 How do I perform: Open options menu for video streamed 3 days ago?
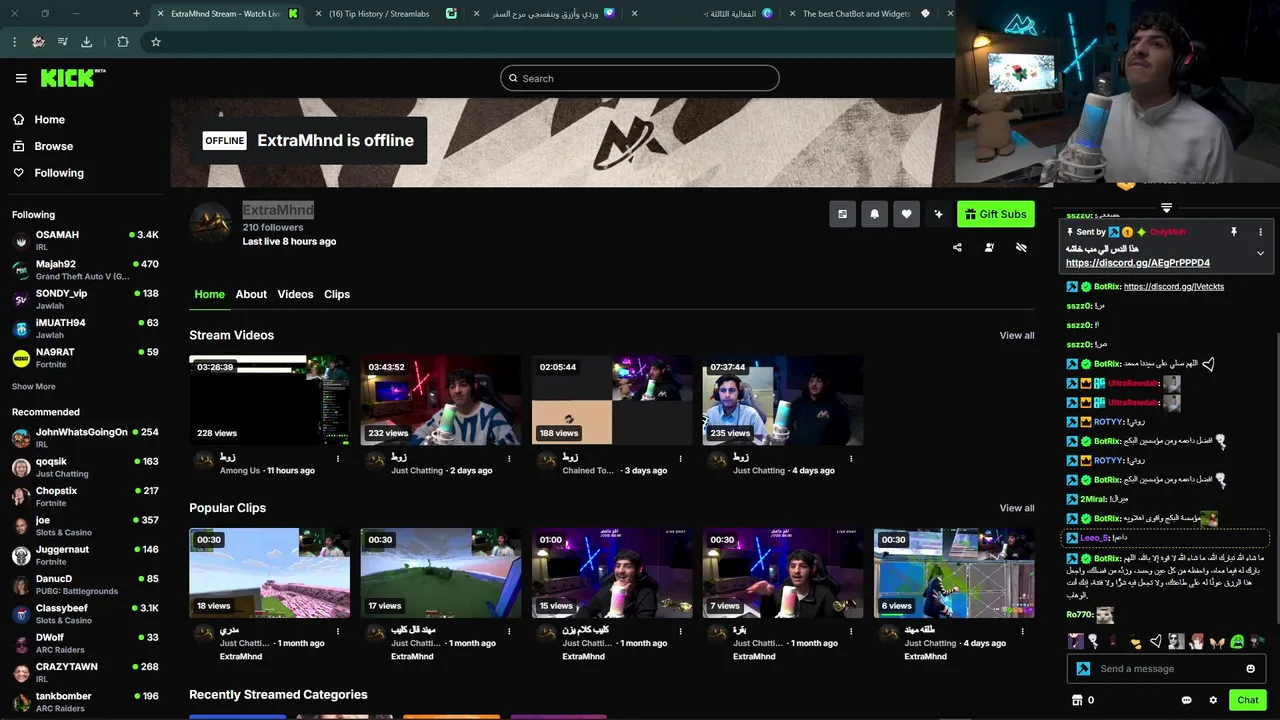[x=680, y=459]
